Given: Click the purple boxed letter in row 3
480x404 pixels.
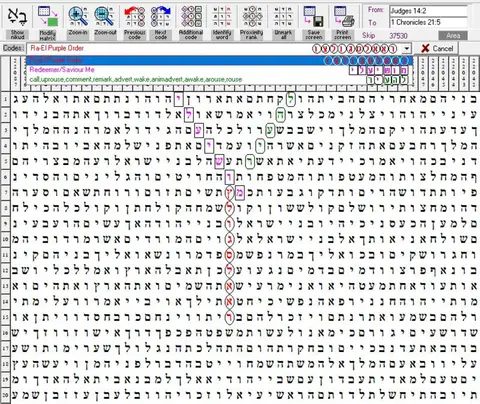Looking at the screenshot, I should point(199,130).
